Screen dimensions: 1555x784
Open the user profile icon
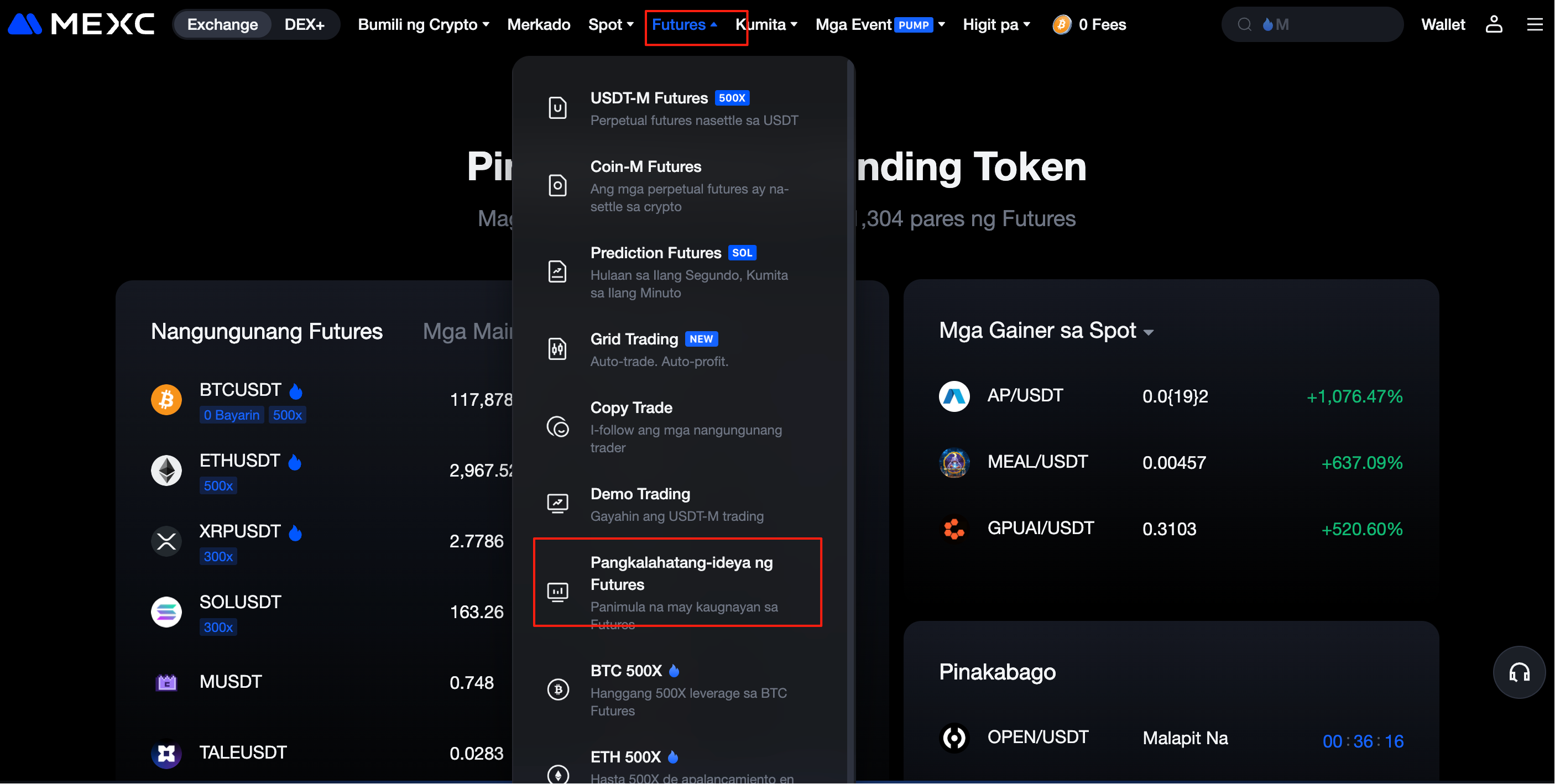point(1494,24)
